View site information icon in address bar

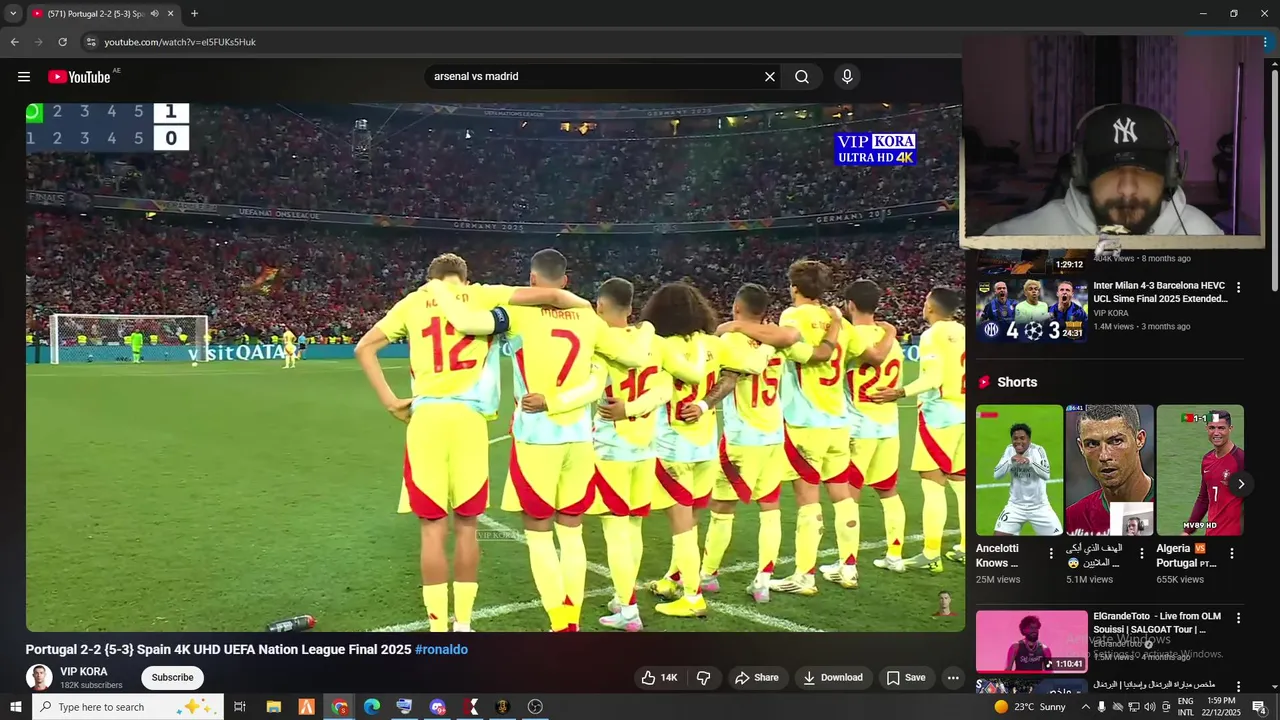[91, 42]
